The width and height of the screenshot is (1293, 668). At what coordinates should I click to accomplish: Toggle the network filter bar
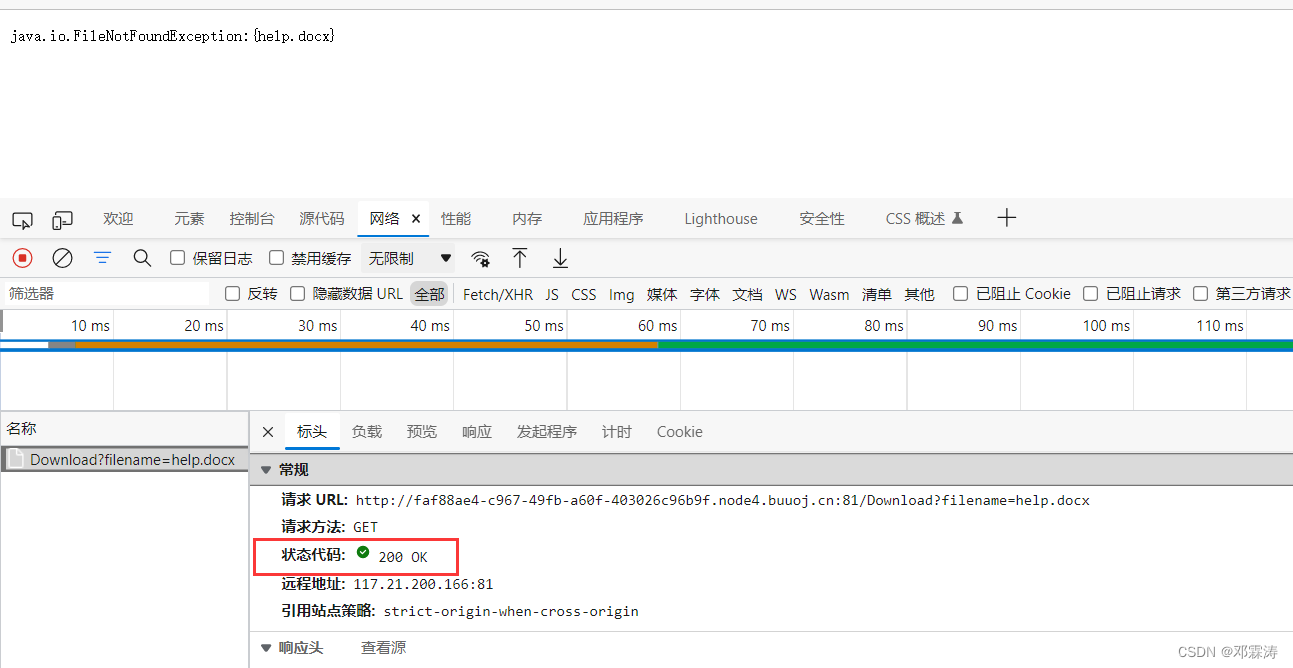point(102,257)
